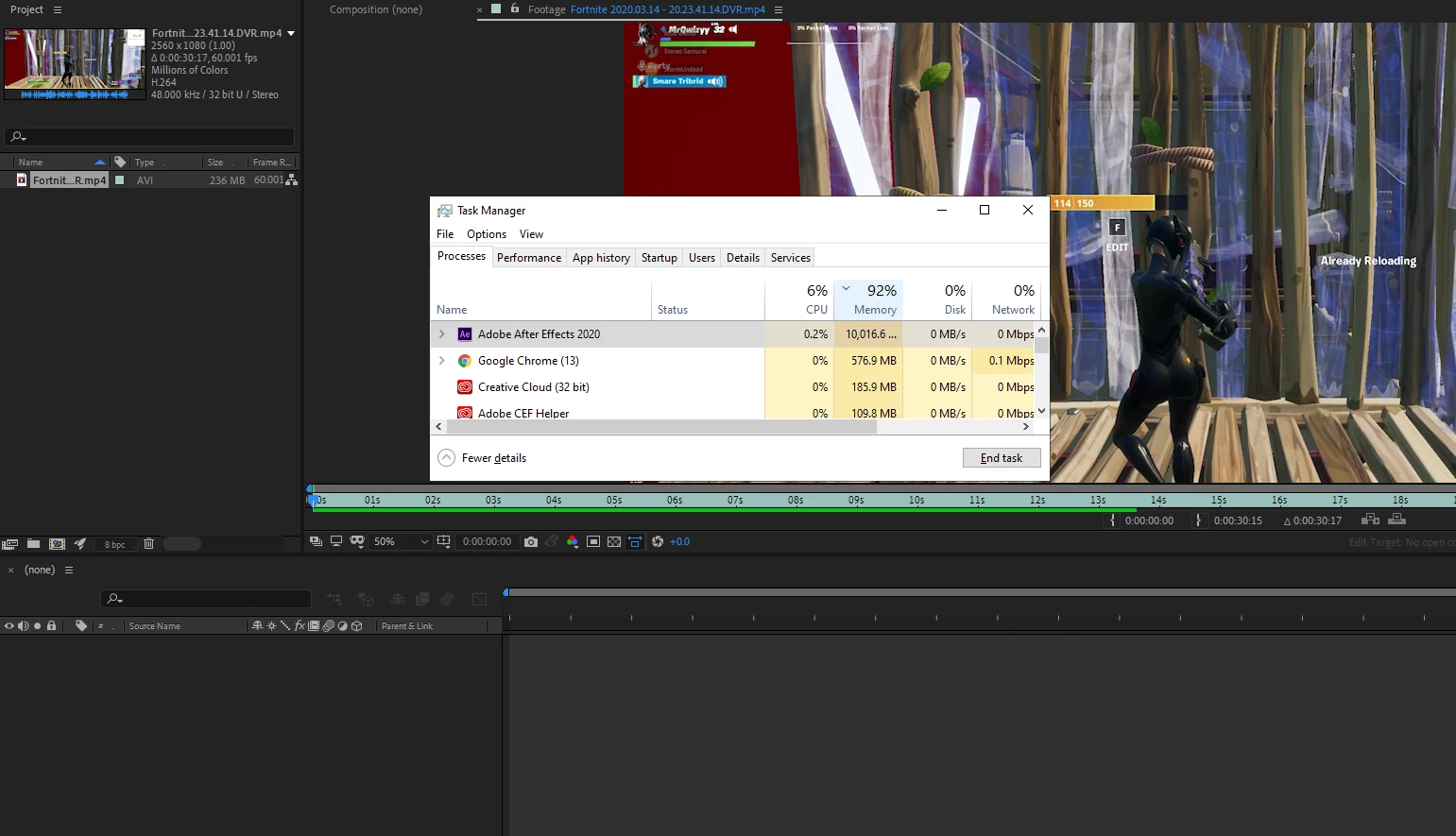
Task: Toggle the audio speaker column in timeline
Action: (23, 625)
